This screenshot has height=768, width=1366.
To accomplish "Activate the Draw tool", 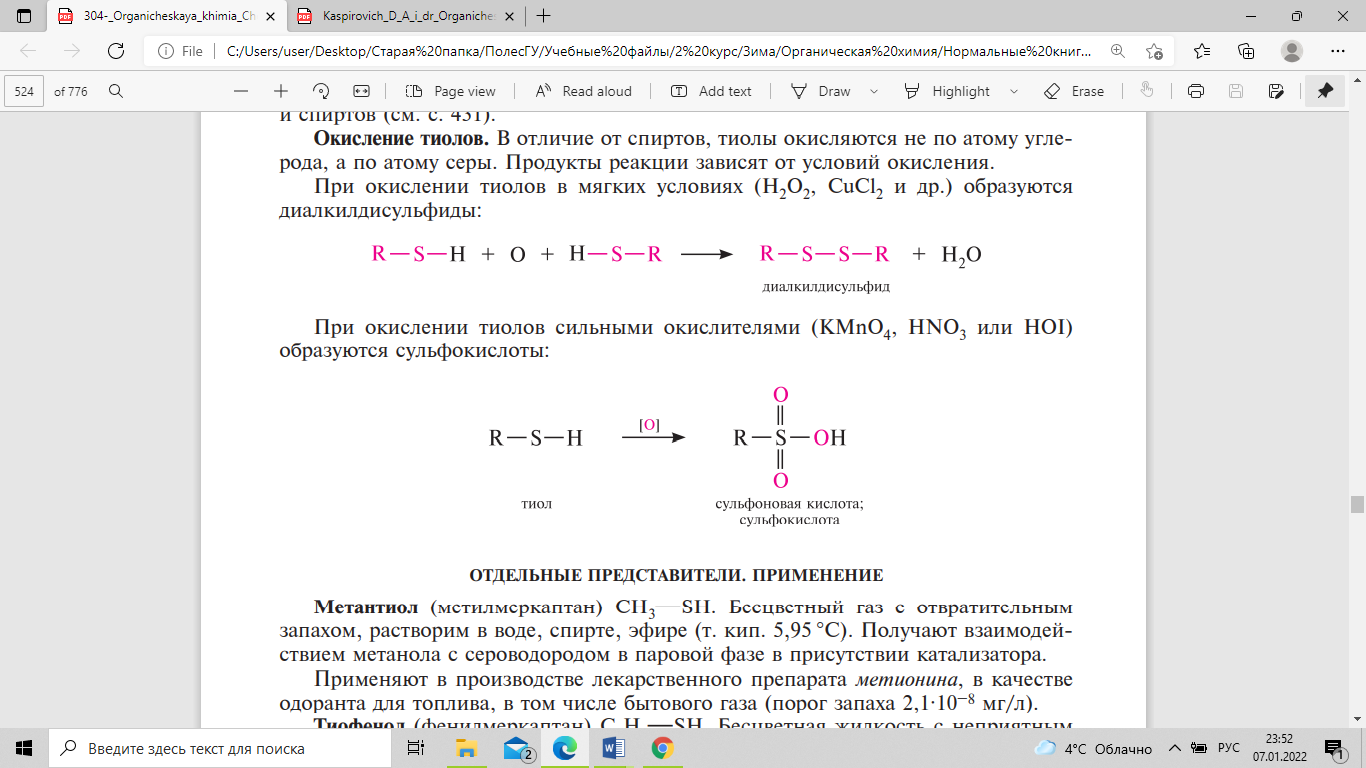I will pyautogui.click(x=821, y=91).
